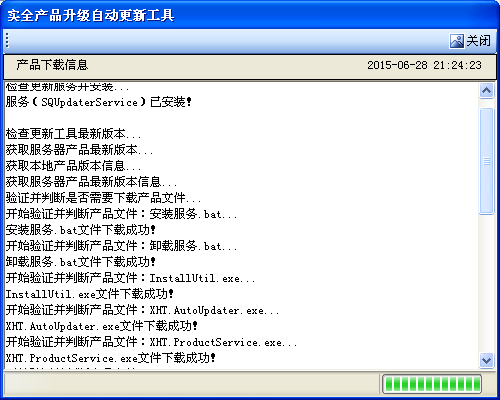Select the 获取本地产品版本信息 log line
500x400 pixels.
coord(73,166)
